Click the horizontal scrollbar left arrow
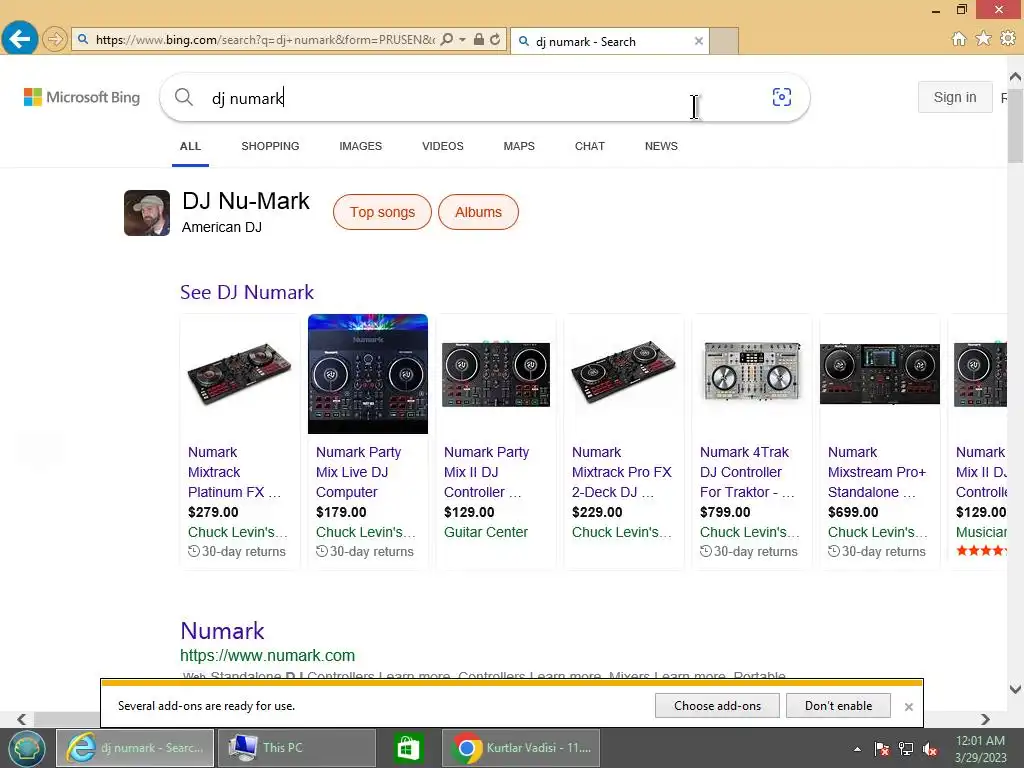Image resolution: width=1024 pixels, height=768 pixels. tap(22, 719)
